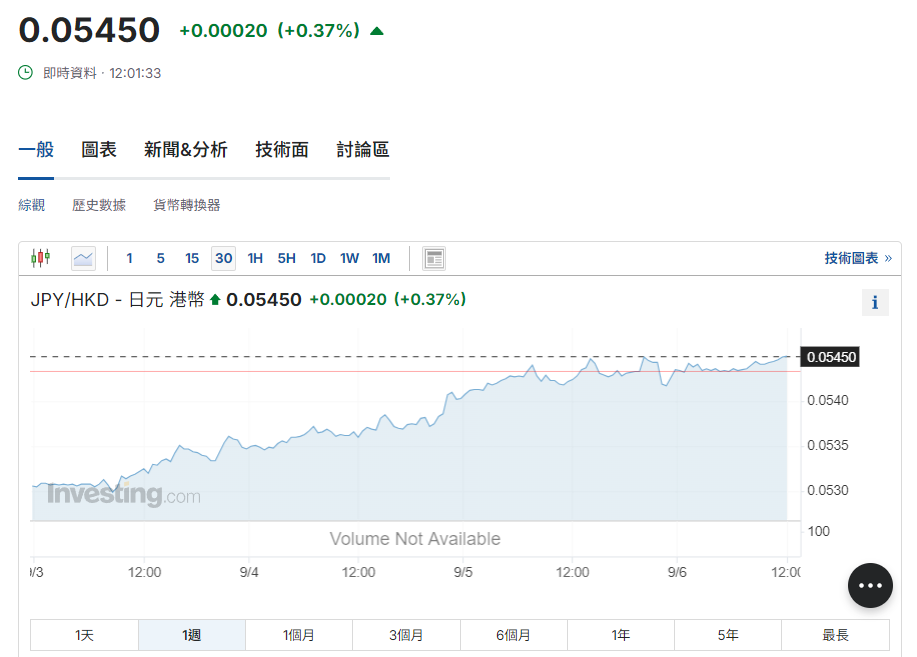Image resolution: width=917 pixels, height=657 pixels.
Task: Open the 新聞&分析 tab
Action: coord(186,150)
